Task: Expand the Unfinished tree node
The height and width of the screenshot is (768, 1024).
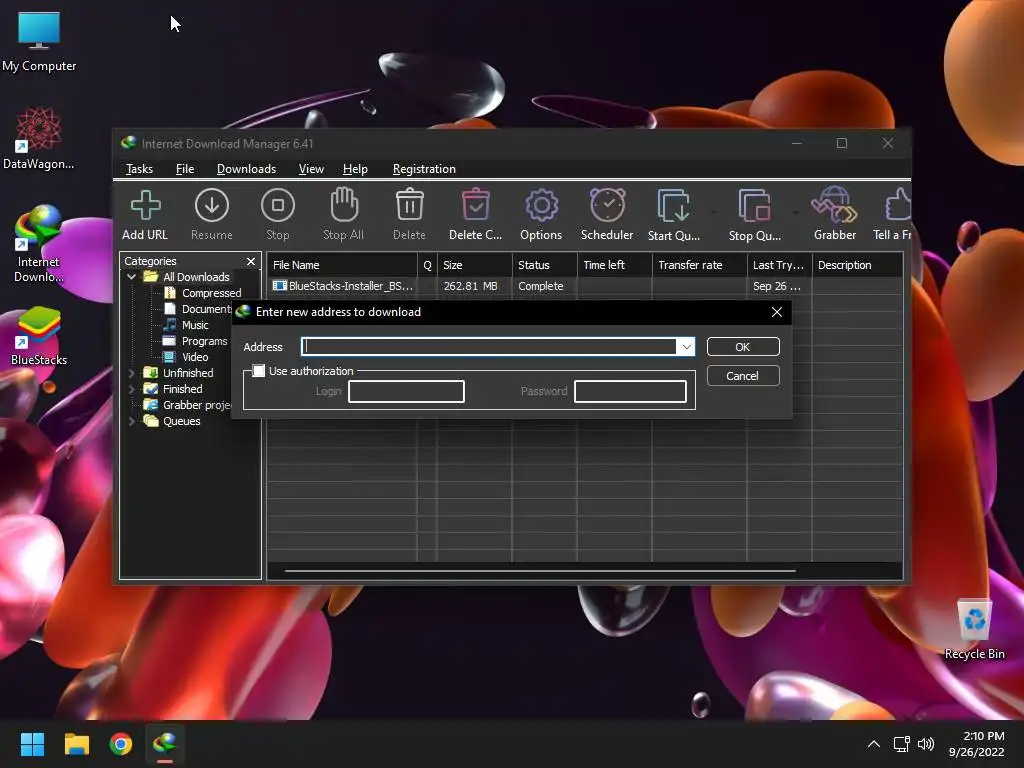Action: point(132,373)
